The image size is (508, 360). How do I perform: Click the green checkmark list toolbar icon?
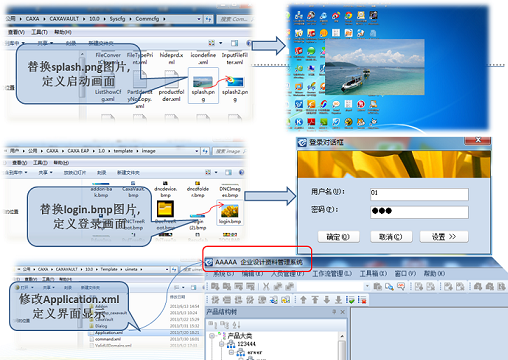[350, 300]
